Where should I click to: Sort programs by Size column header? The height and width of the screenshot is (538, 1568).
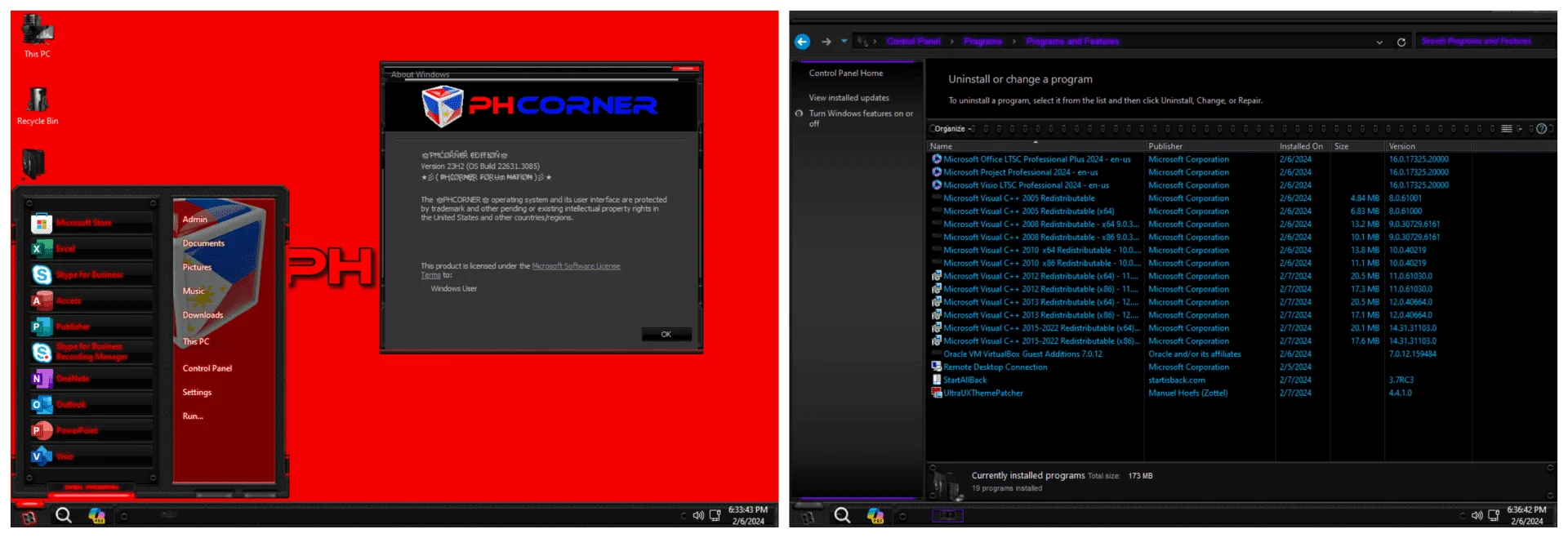pos(1356,146)
